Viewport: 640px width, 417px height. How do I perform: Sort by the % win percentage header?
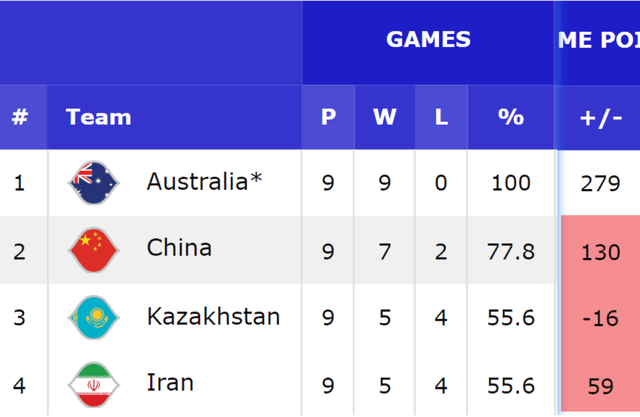pos(511,117)
